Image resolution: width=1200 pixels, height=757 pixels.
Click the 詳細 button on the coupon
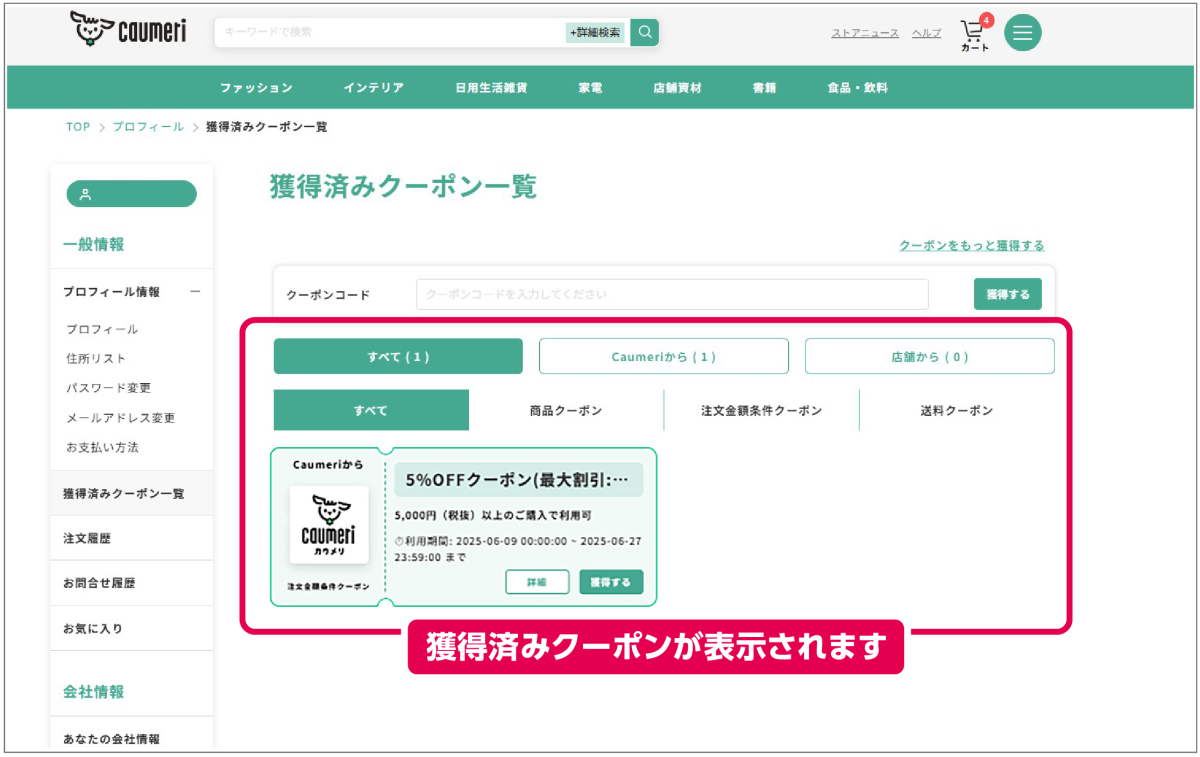pyautogui.click(x=537, y=582)
